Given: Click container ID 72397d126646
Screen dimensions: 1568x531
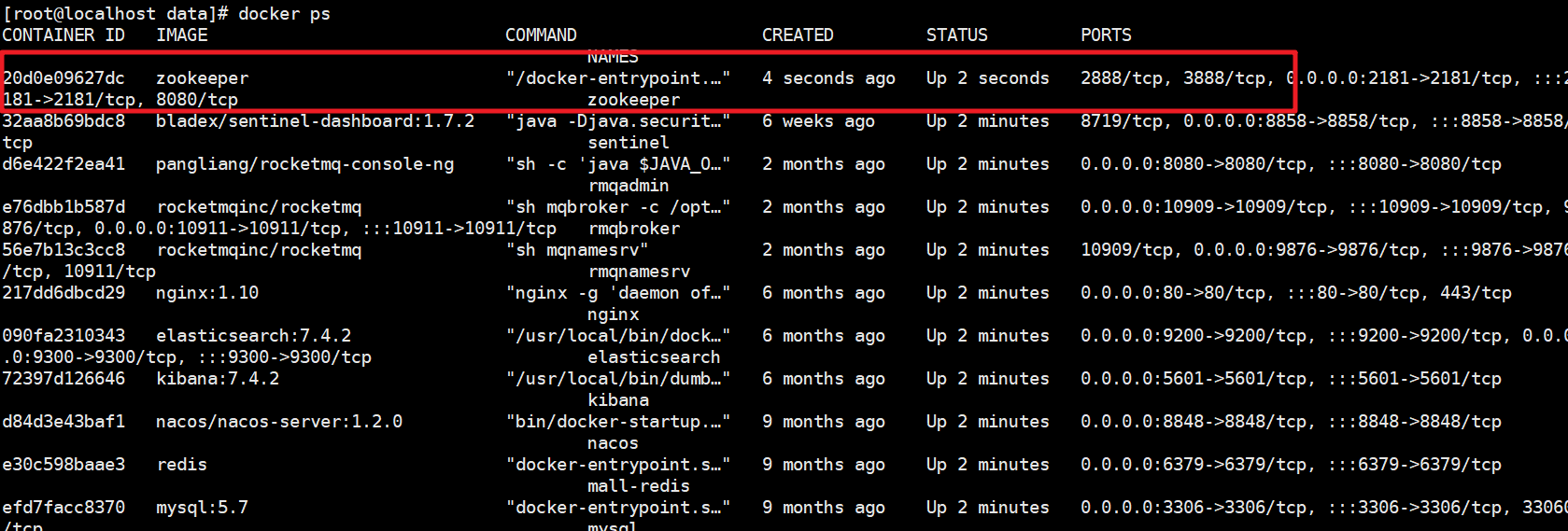Looking at the screenshot, I should point(64,379).
